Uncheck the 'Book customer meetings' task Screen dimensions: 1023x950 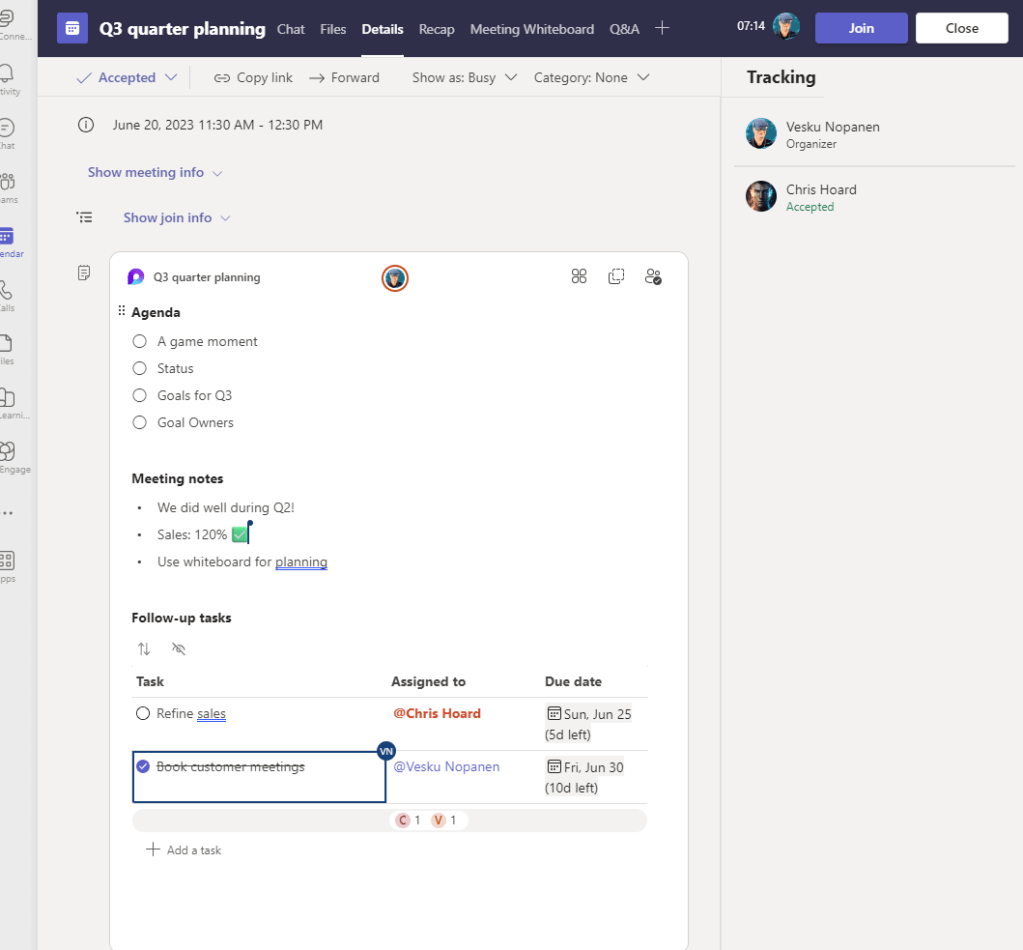(143, 767)
